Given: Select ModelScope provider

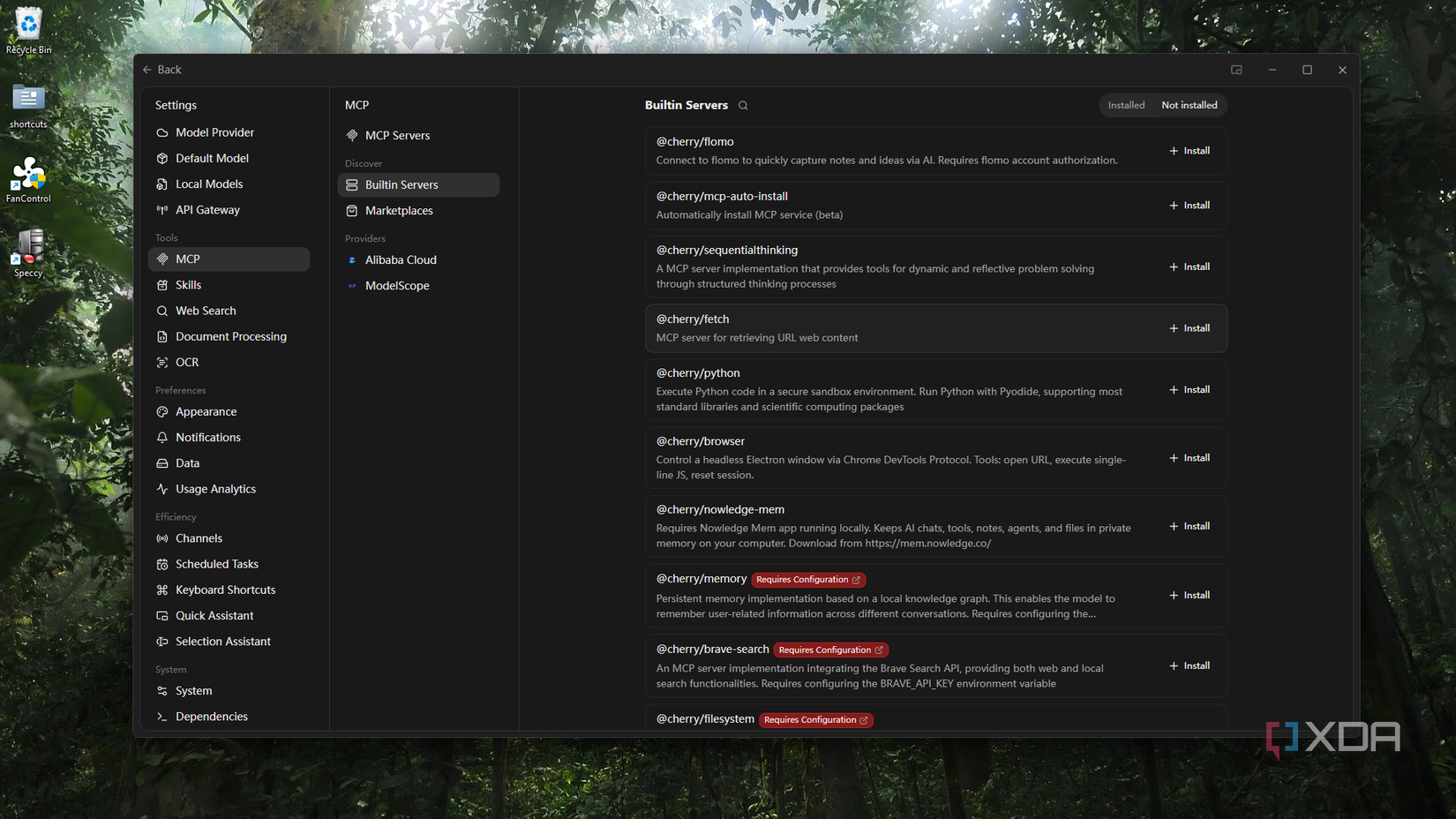Looking at the screenshot, I should 418,286.
